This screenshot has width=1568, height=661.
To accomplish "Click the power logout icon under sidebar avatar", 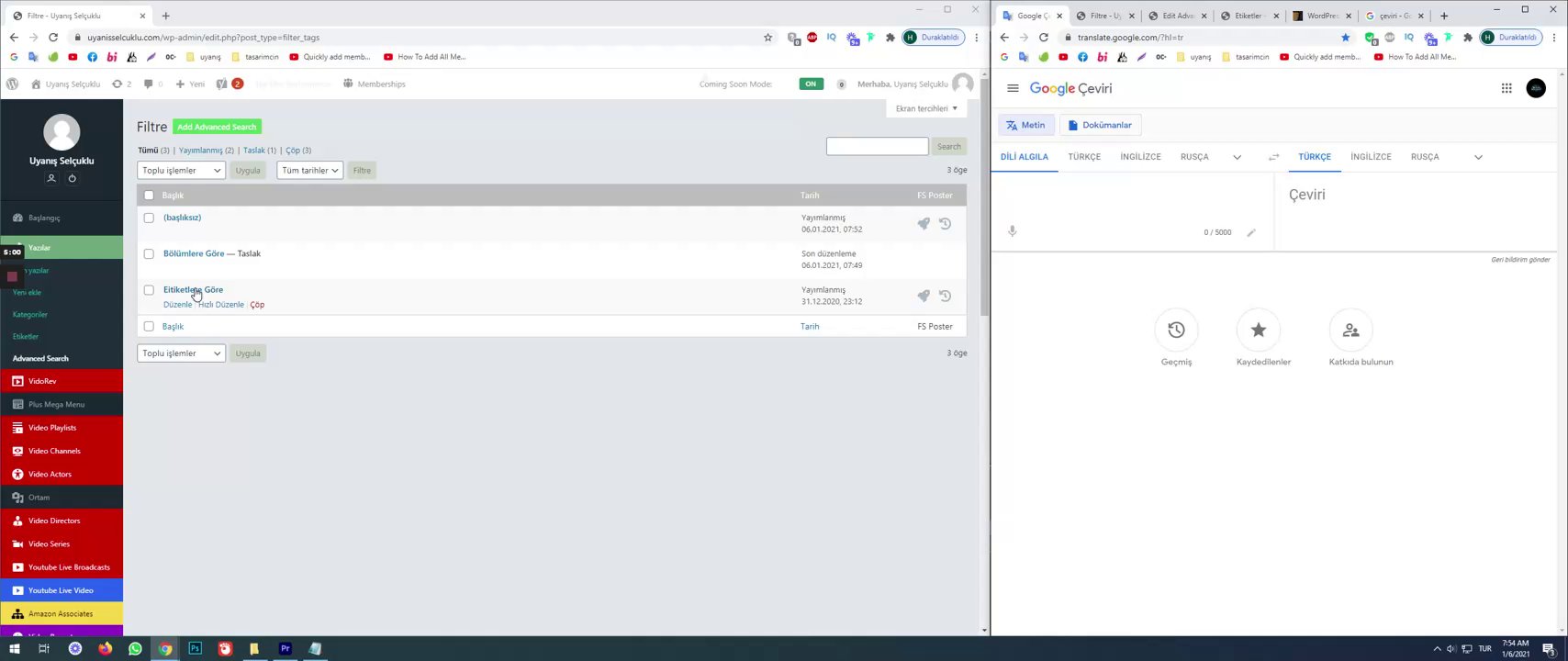I will 72,178.
